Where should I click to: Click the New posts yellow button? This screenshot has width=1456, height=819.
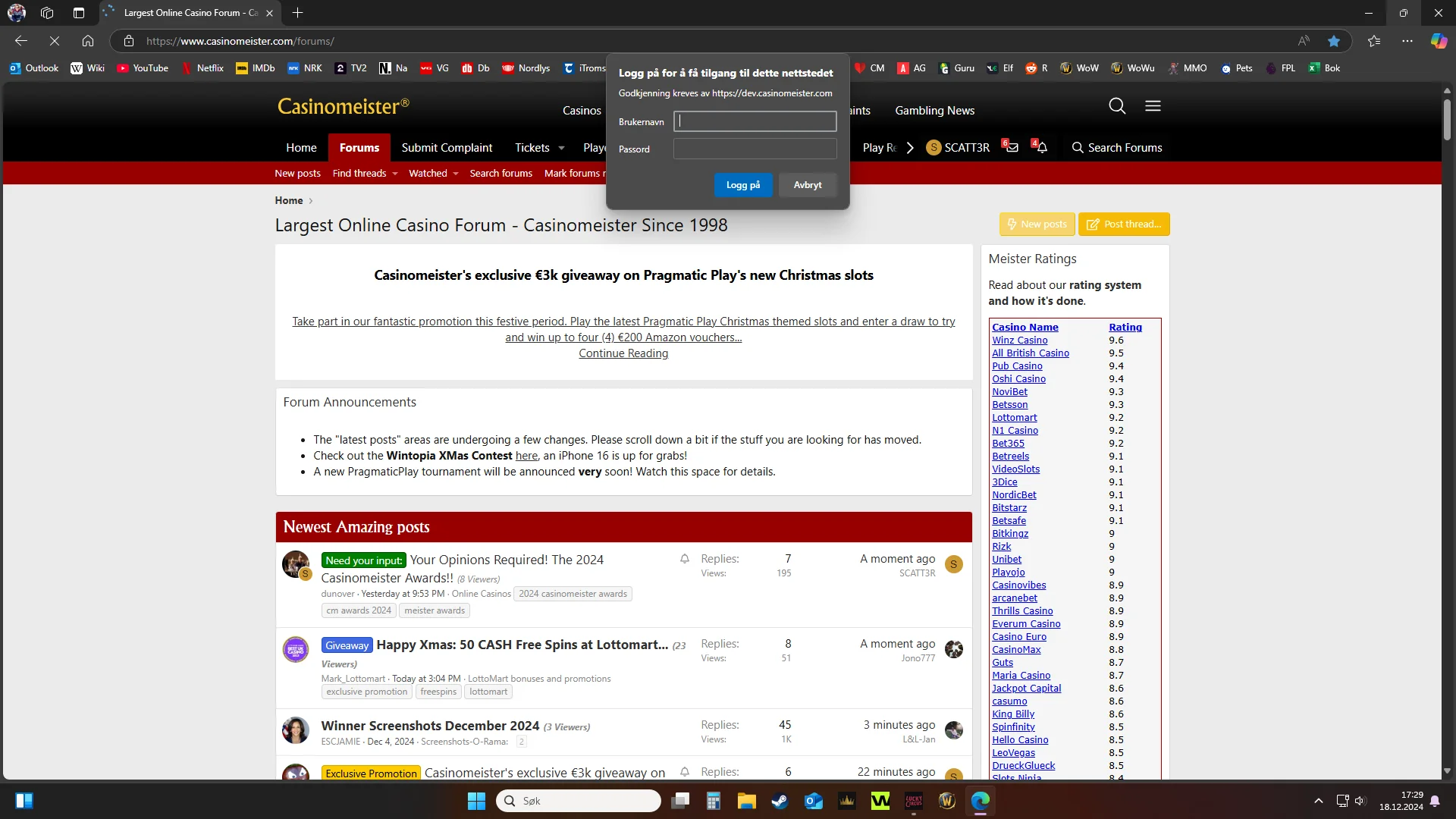click(1037, 224)
